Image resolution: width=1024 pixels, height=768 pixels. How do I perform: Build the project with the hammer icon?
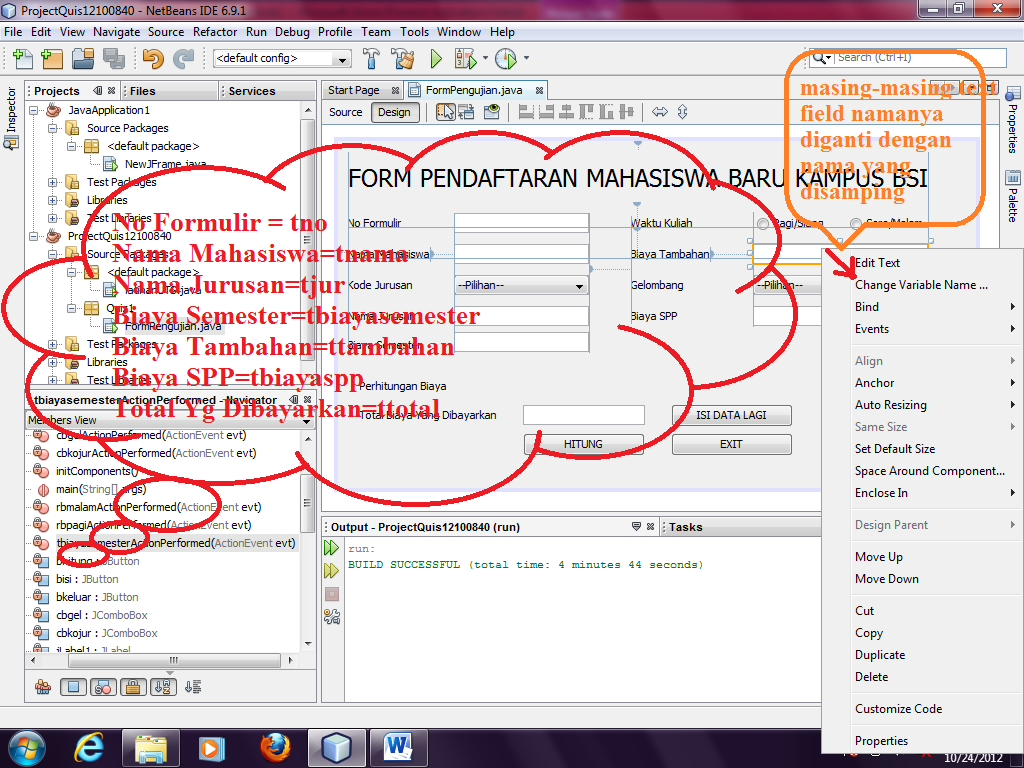(x=371, y=58)
